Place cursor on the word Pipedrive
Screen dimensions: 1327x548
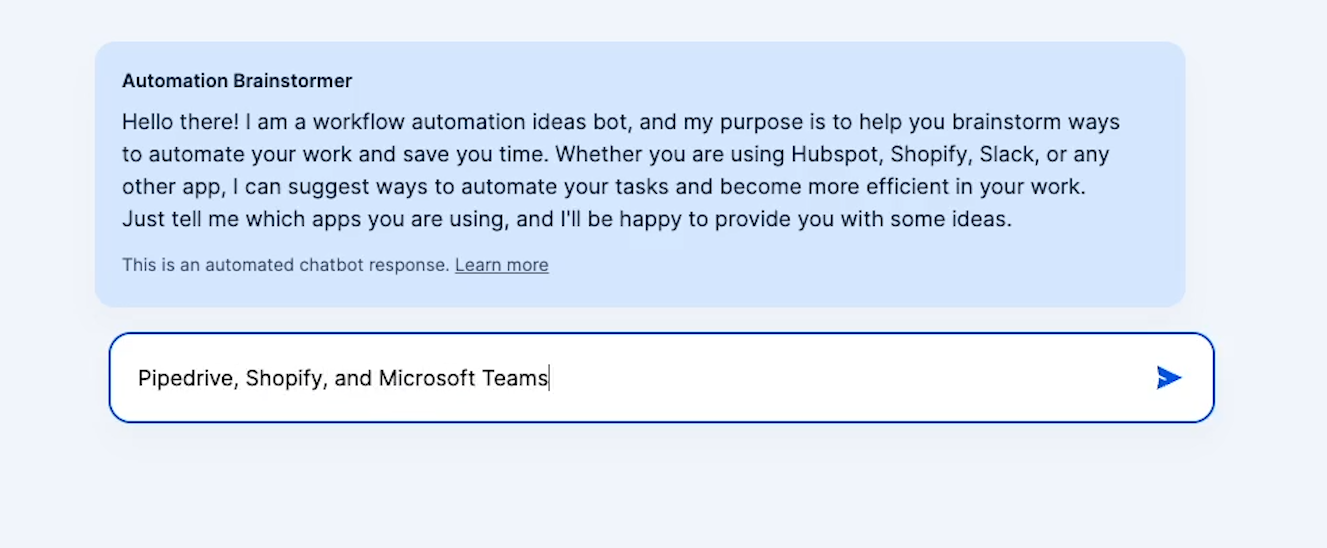185,379
